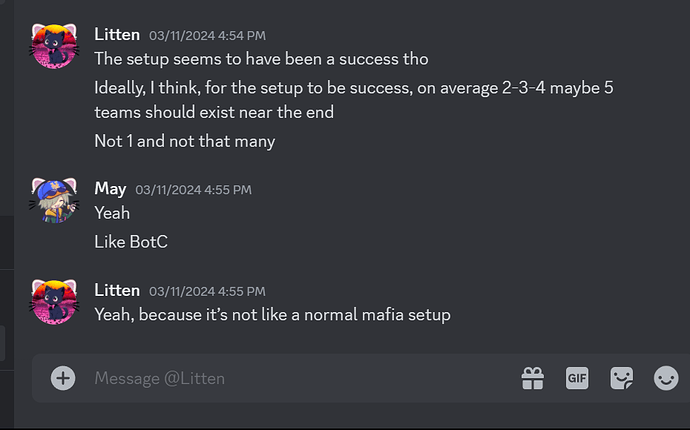Image resolution: width=690 pixels, height=430 pixels.
Task: Focus the Message @Litten input field
Action: pos(299,378)
